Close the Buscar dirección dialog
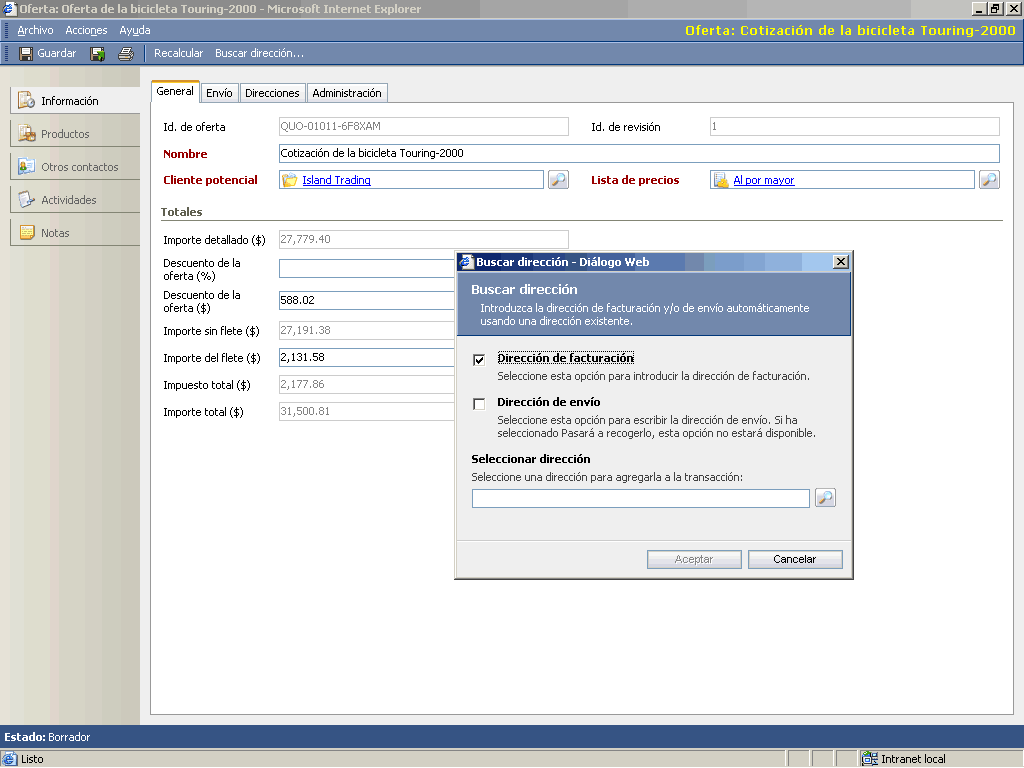 tap(840, 262)
